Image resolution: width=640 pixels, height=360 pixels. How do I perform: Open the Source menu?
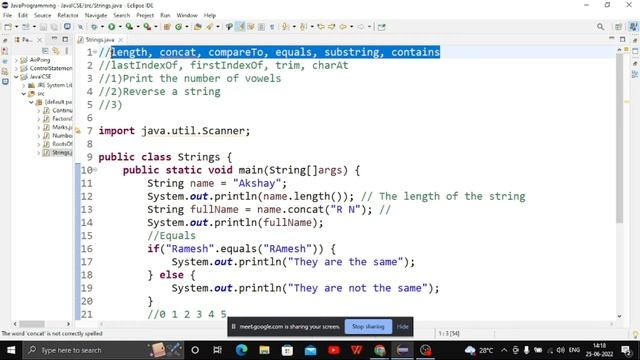coord(42,16)
